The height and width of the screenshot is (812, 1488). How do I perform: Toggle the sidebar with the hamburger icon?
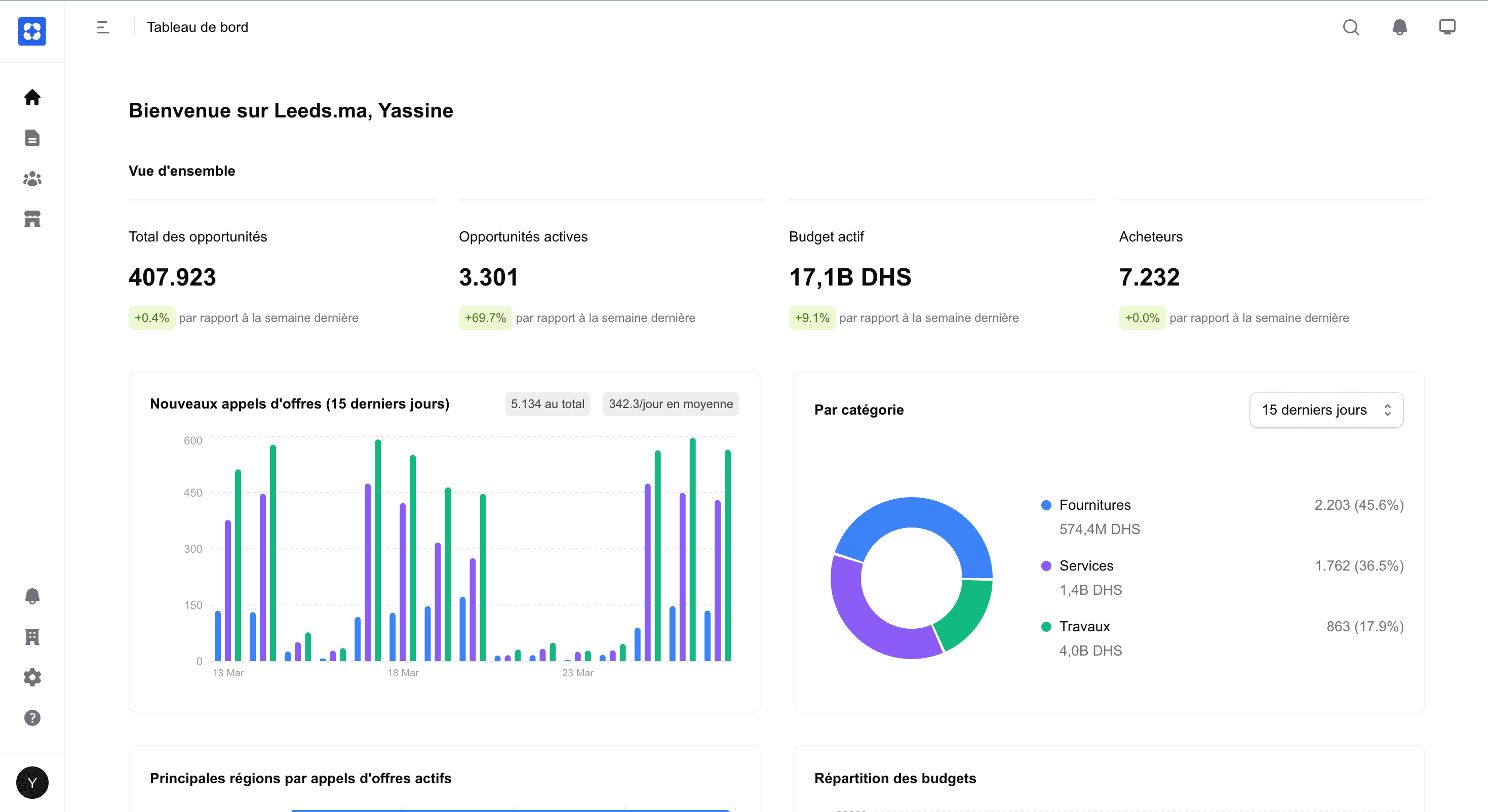[102, 27]
